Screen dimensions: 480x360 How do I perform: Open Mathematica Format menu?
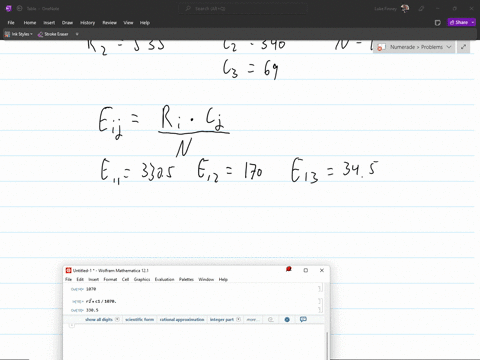[x=110, y=279]
